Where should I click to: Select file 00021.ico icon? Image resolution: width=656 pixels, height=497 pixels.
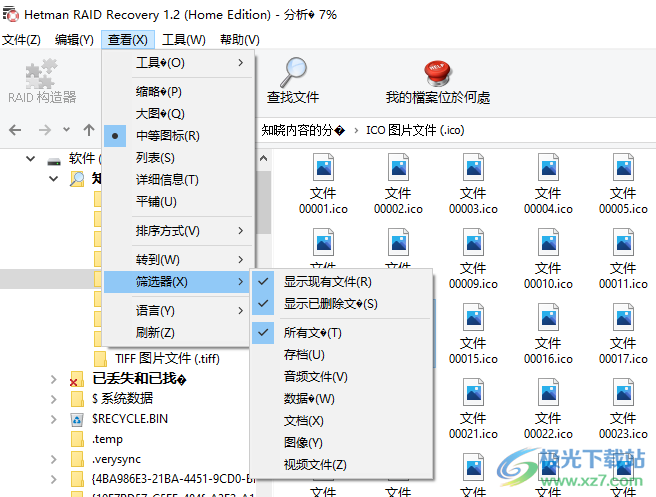point(473,392)
